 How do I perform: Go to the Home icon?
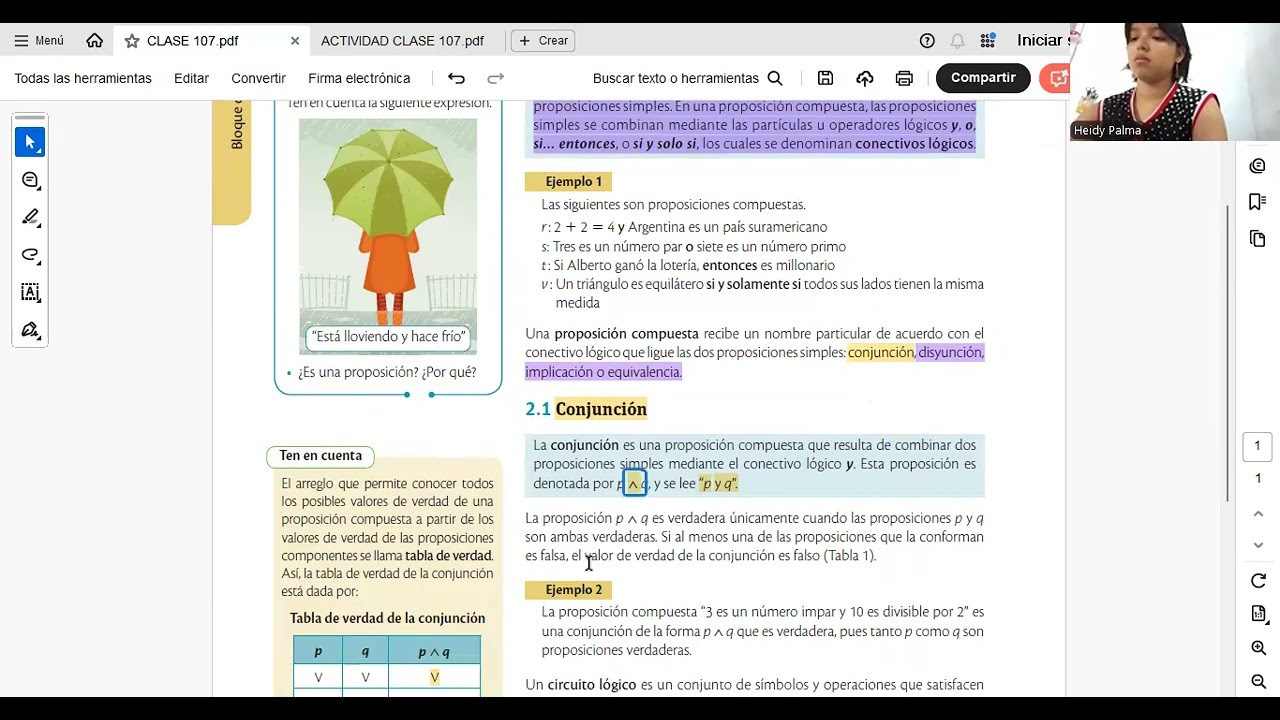click(95, 41)
